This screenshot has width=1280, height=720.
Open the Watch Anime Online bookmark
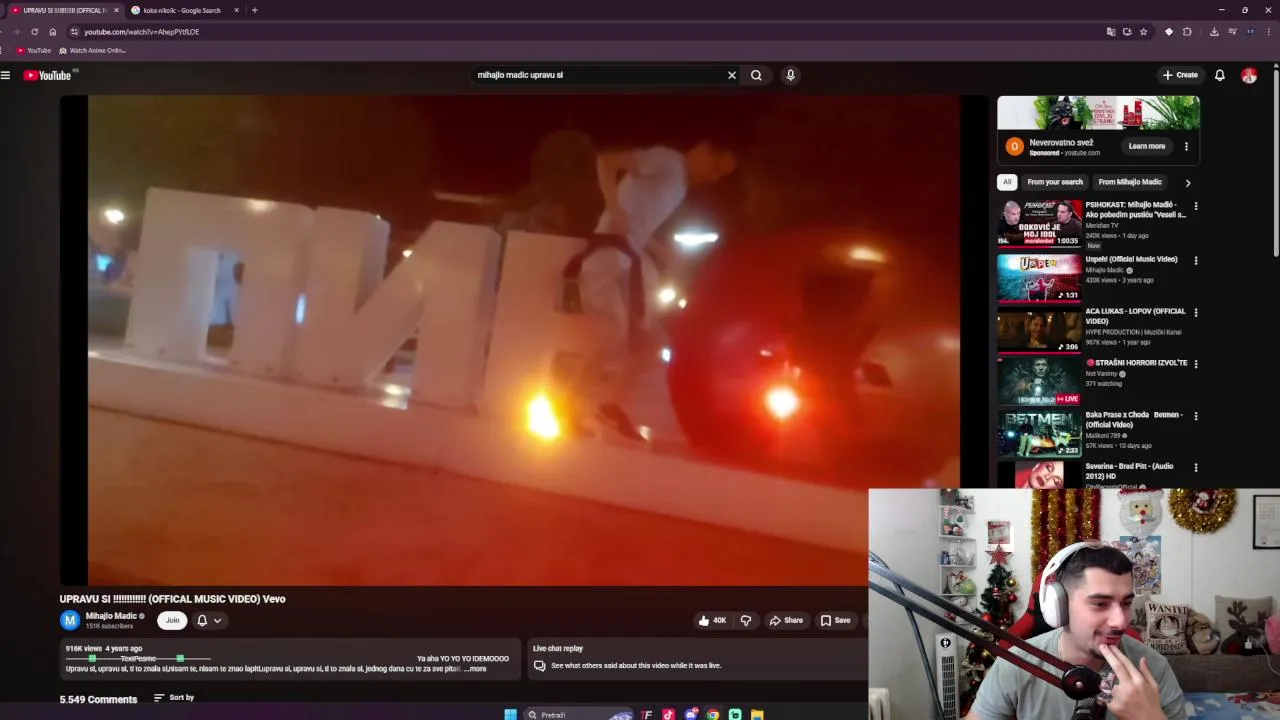(92, 50)
